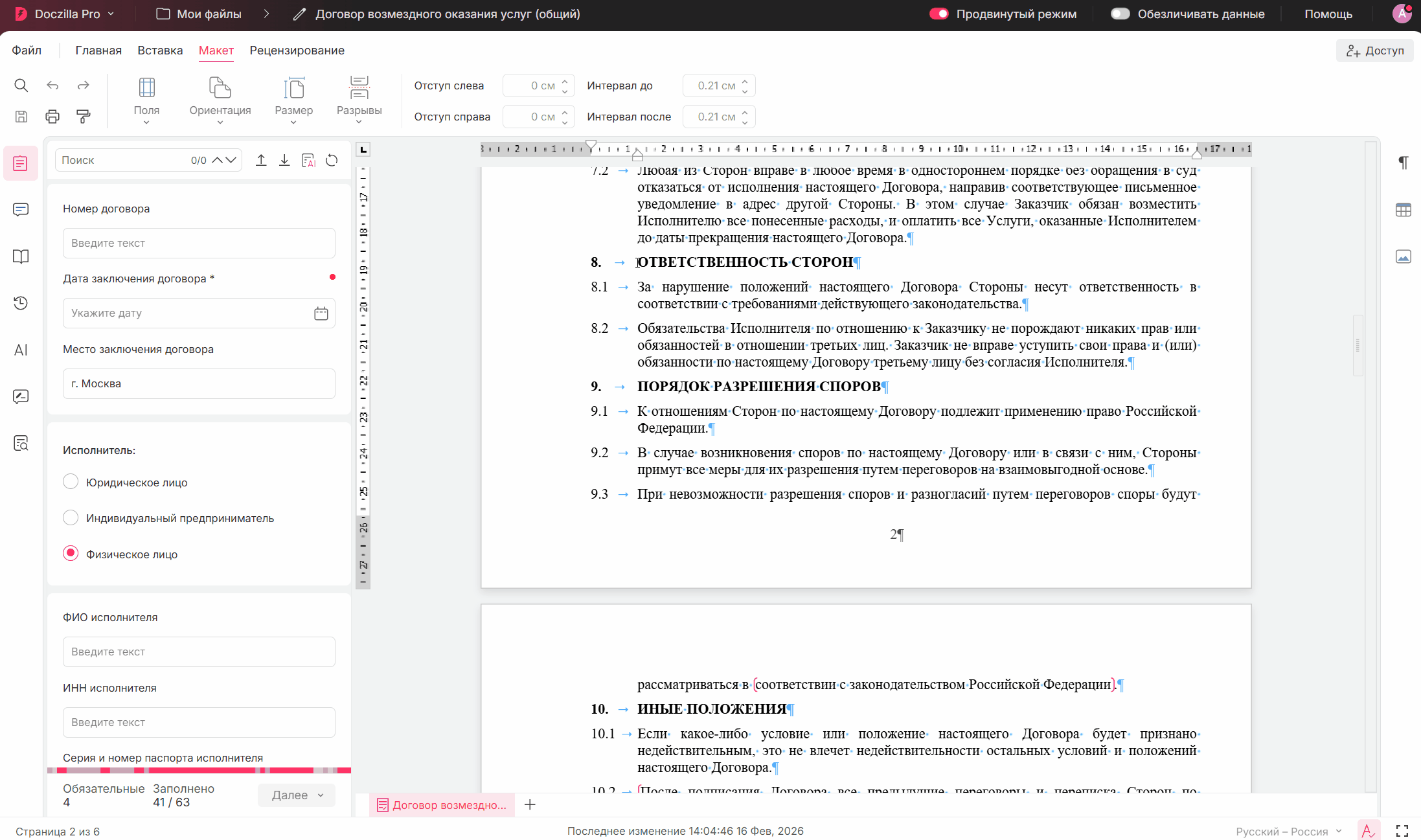Click the ФИО исполнителя input field

pos(199,652)
